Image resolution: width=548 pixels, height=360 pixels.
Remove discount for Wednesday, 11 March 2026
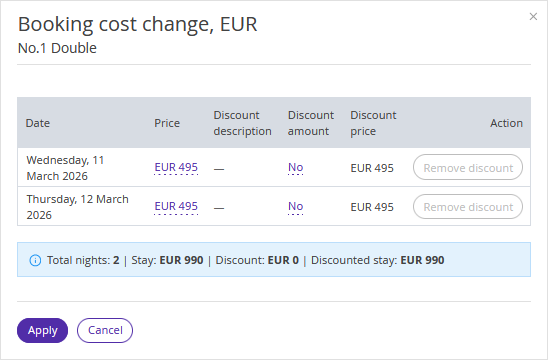(x=468, y=167)
